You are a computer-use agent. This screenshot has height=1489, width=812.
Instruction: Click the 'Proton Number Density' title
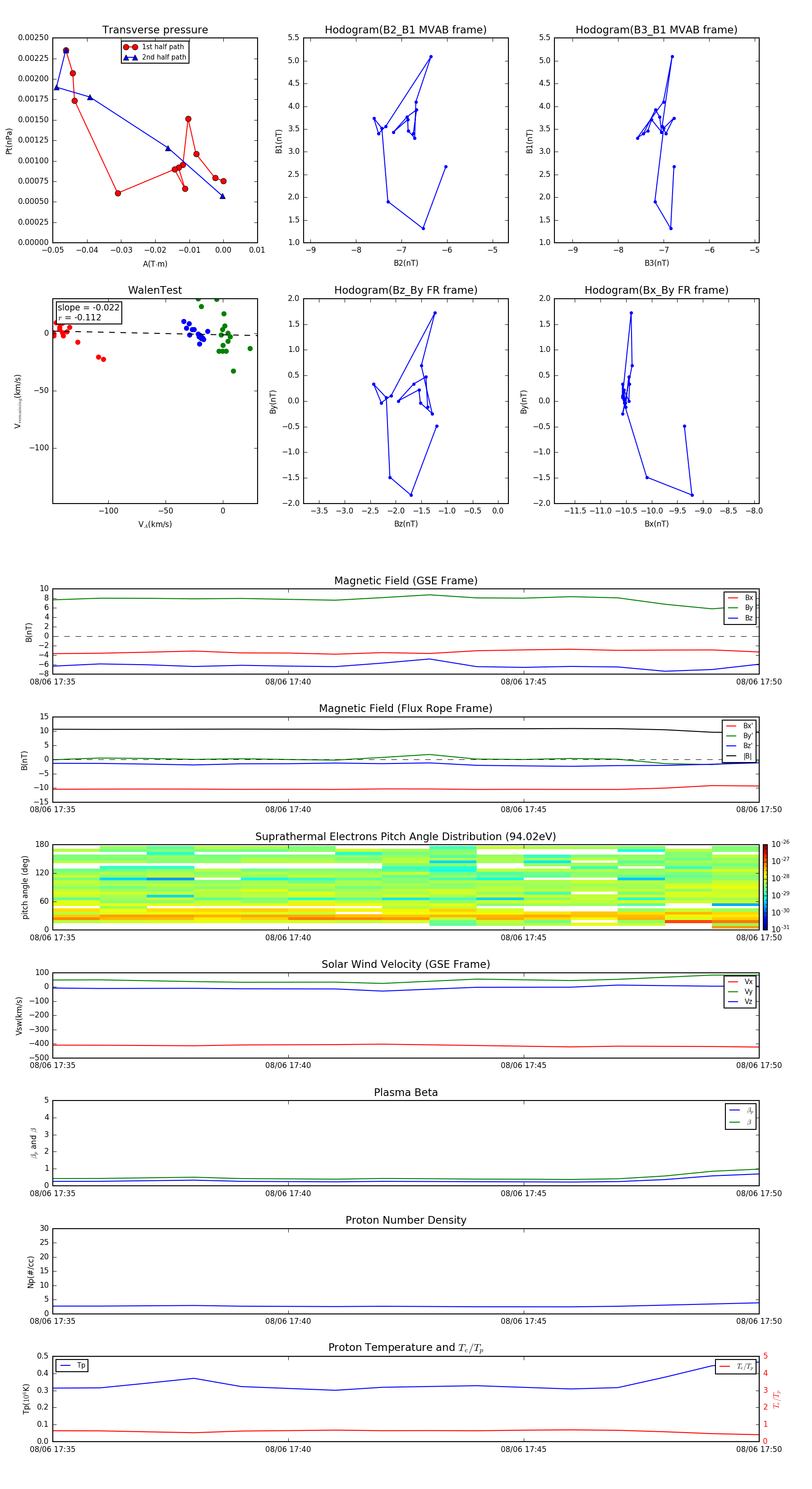click(x=406, y=1220)
